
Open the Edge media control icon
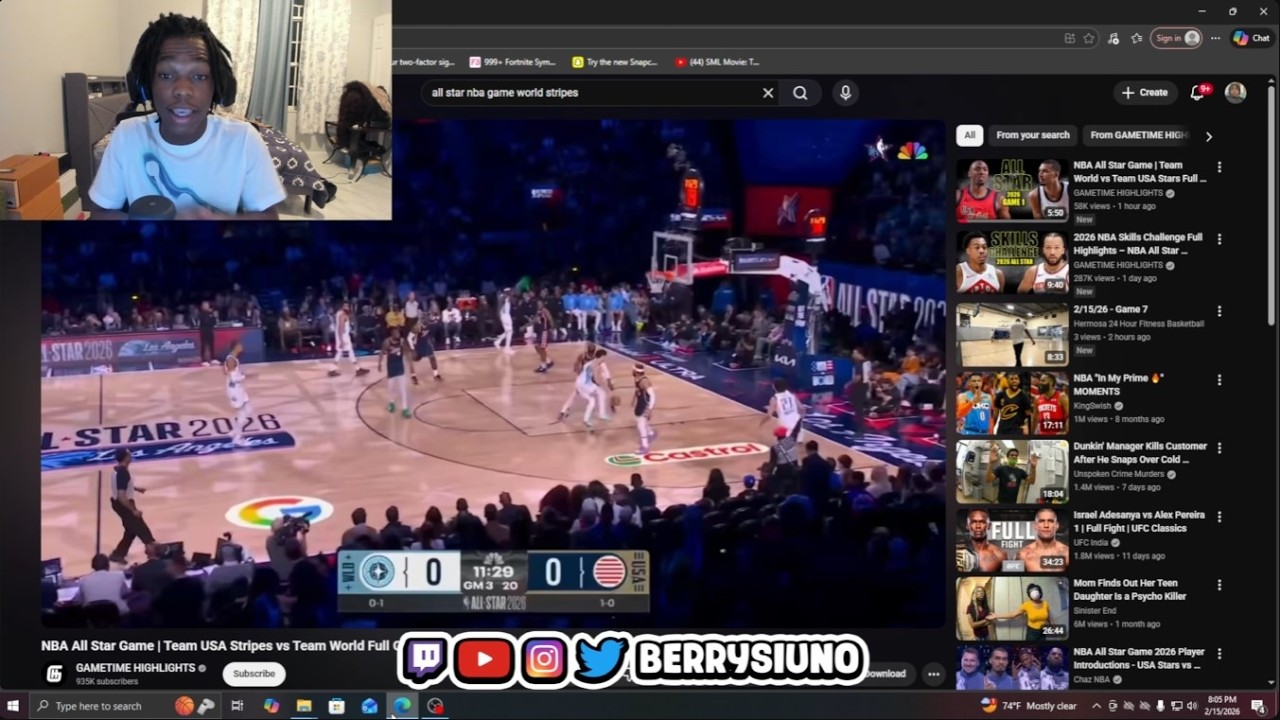click(x=1113, y=38)
